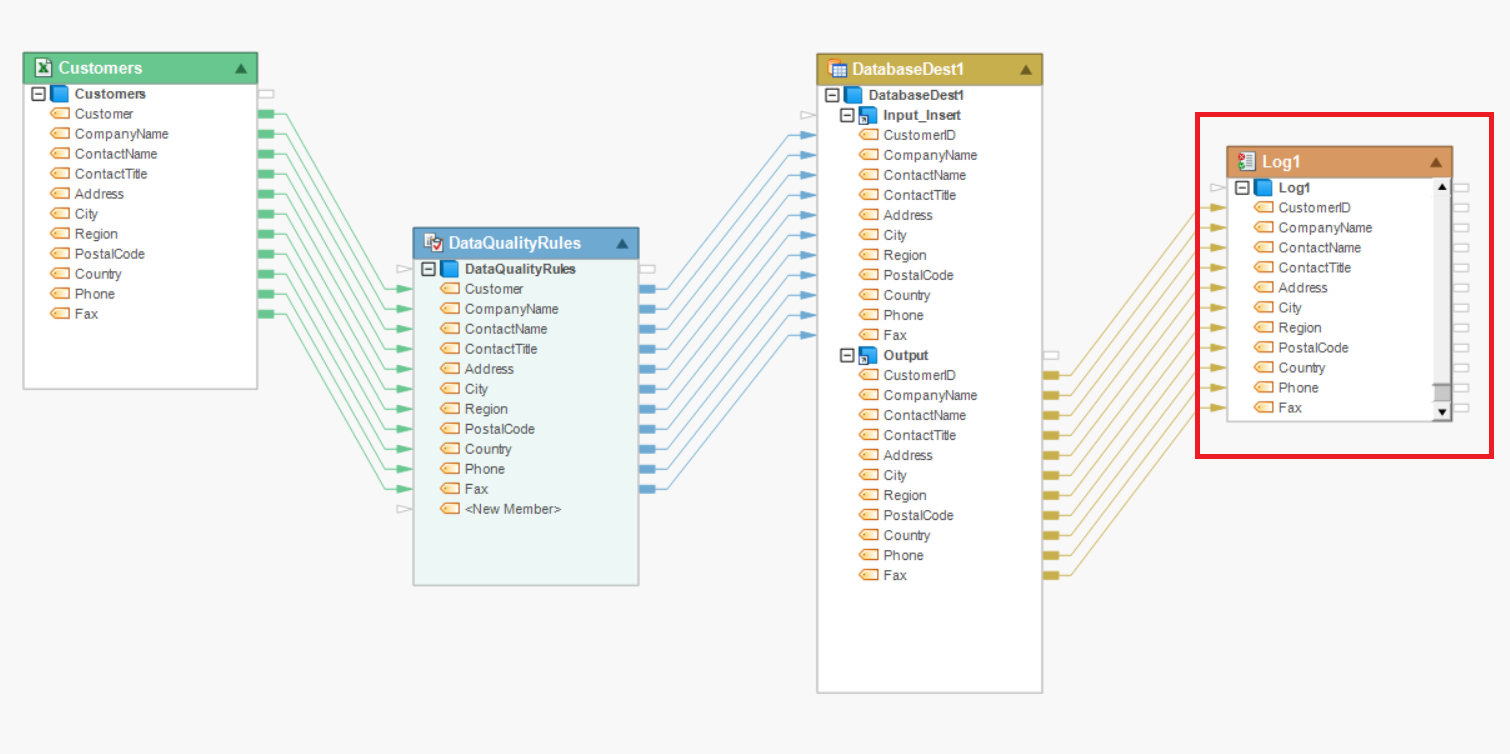The image size is (1510, 754).
Task: Collapse the Log1 object with header triangle
Action: [x=1436, y=162]
